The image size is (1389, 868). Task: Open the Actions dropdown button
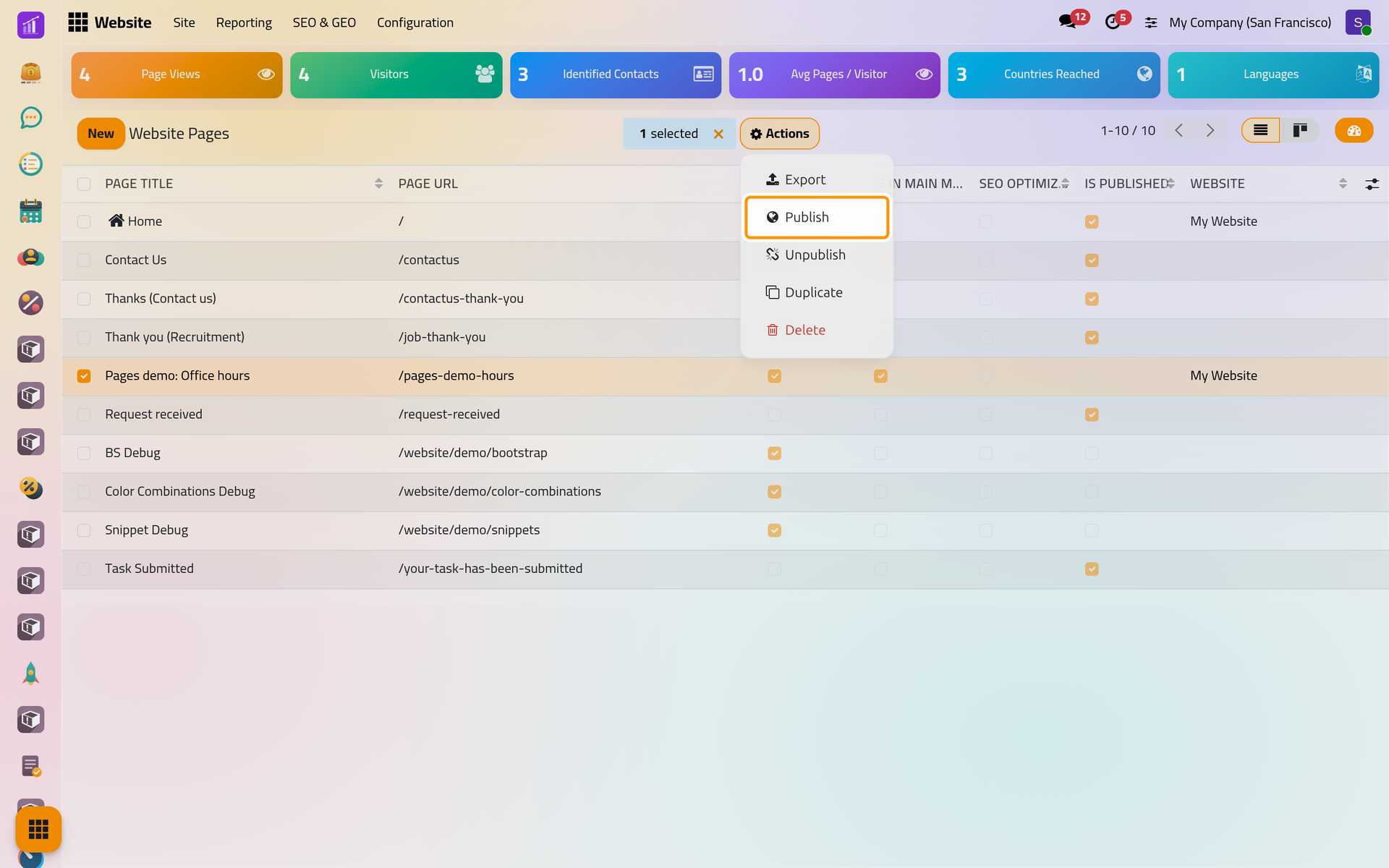click(x=779, y=134)
